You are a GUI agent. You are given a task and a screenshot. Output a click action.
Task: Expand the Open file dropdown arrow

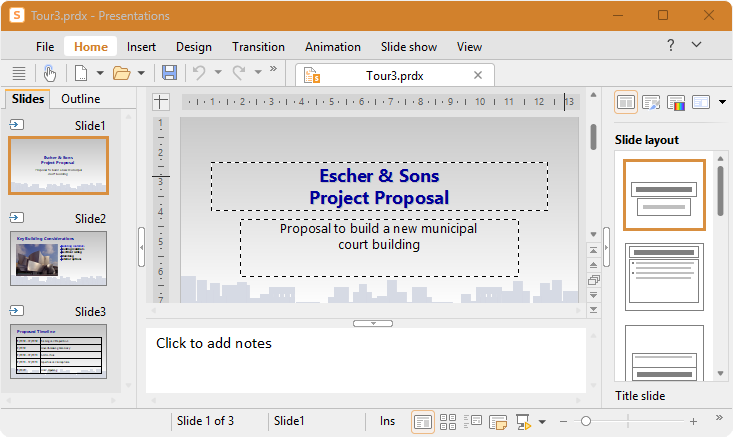141,73
